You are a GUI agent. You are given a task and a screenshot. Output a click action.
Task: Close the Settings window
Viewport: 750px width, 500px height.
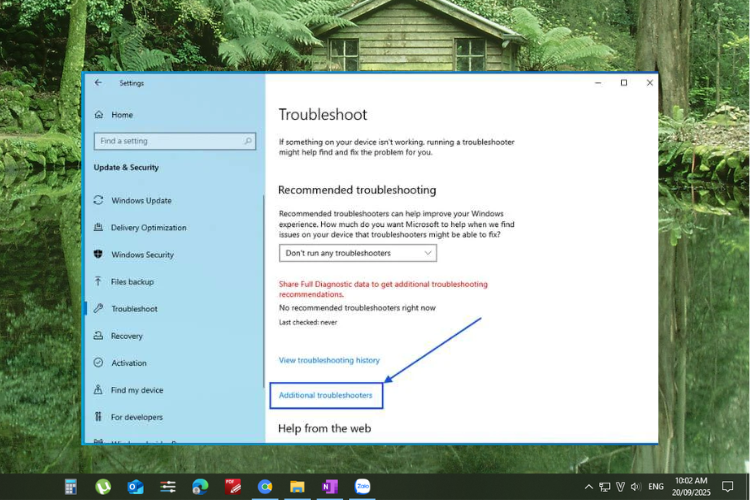pyautogui.click(x=650, y=83)
